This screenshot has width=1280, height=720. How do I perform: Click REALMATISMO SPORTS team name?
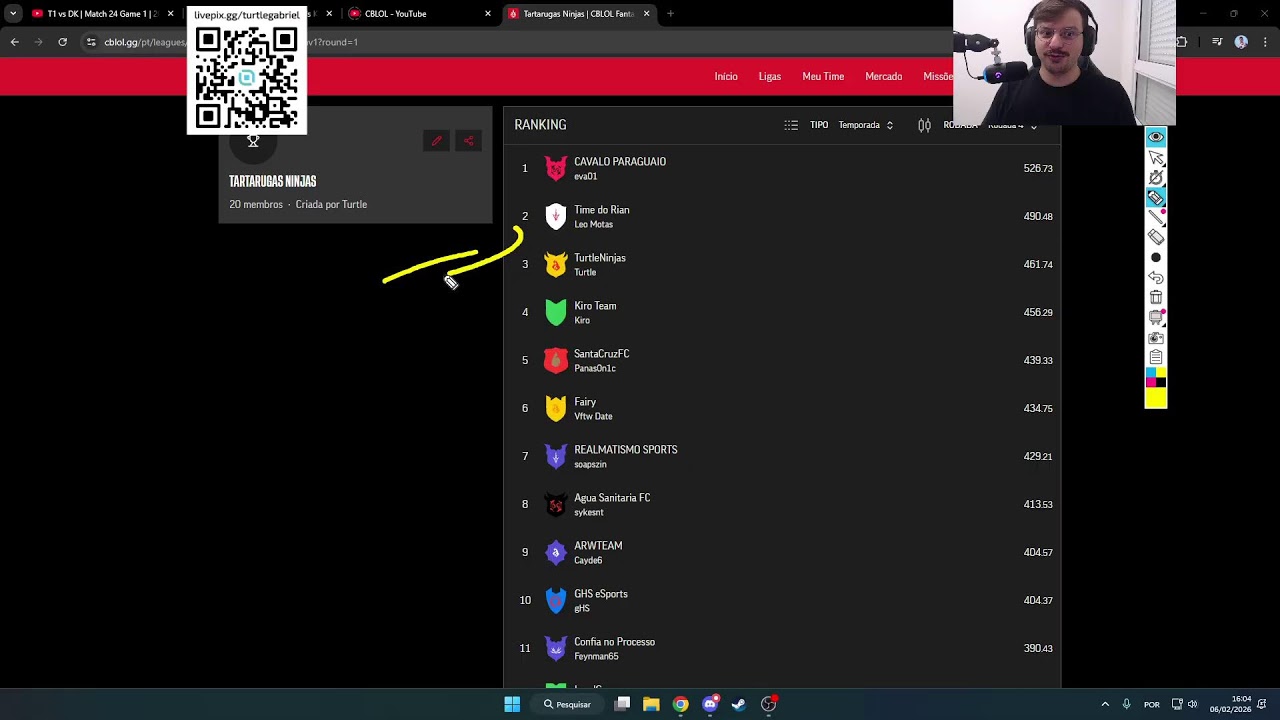click(625, 450)
